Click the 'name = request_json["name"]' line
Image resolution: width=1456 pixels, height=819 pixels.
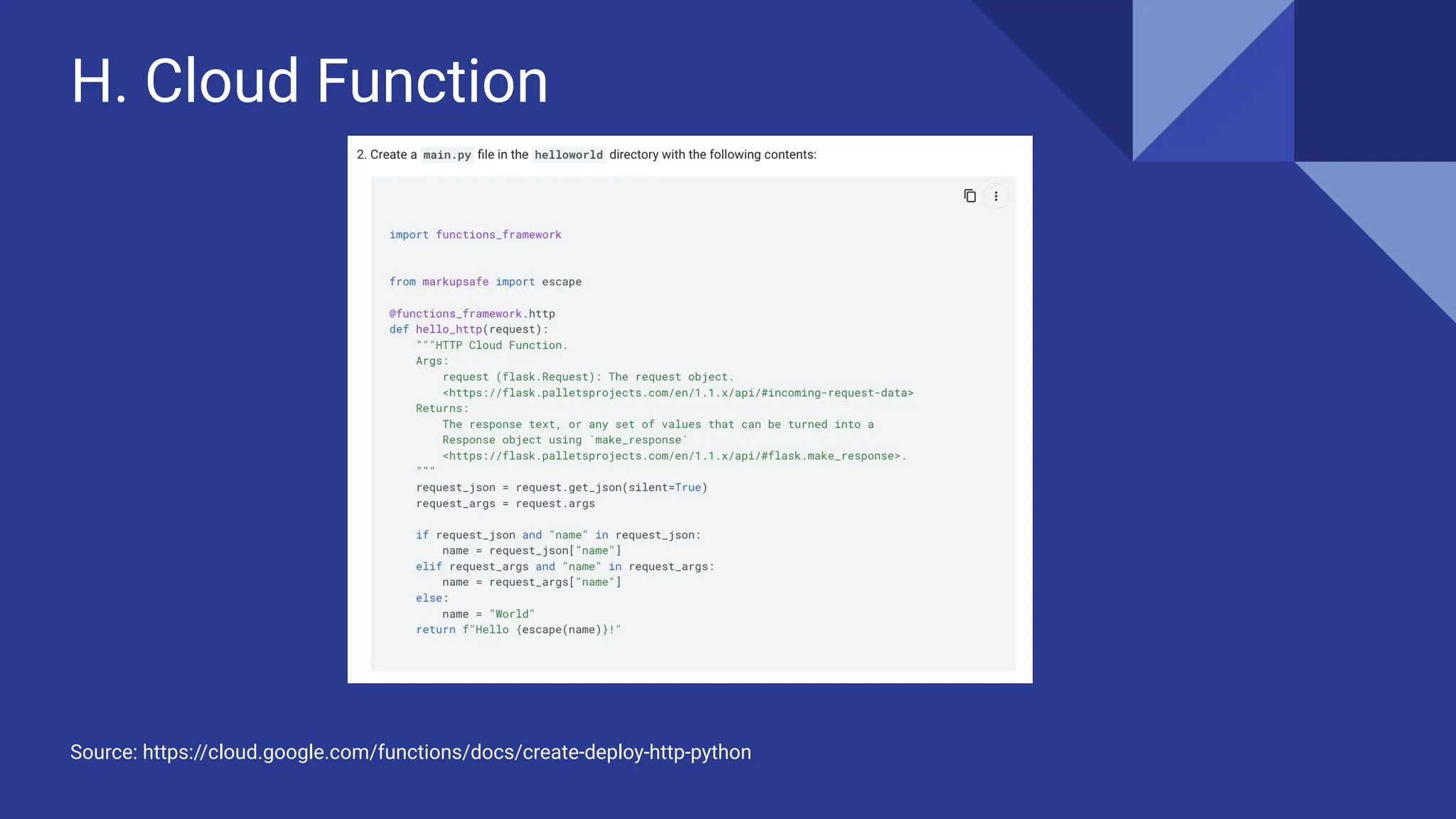(x=532, y=551)
